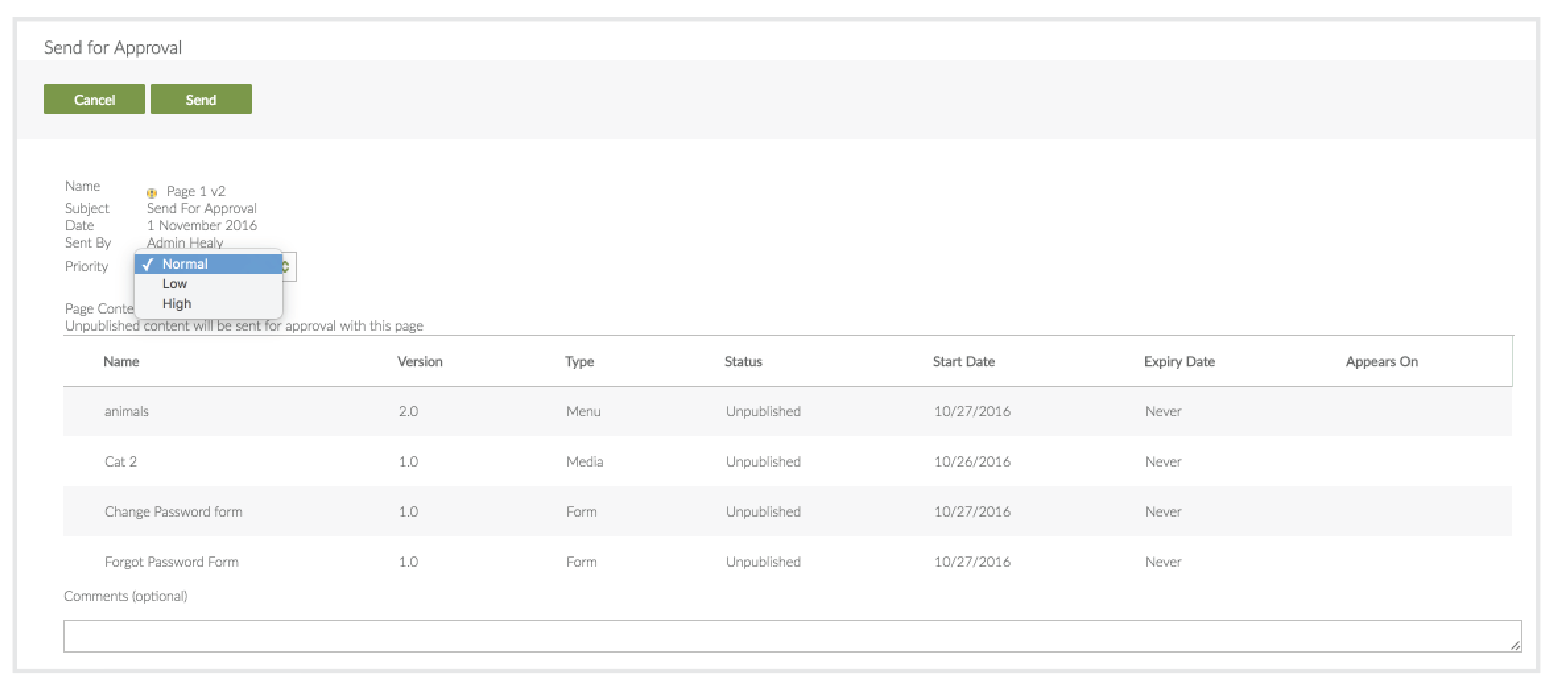Select the Change Password form row
Viewport: 1552px width, 690px height.
(x=173, y=512)
